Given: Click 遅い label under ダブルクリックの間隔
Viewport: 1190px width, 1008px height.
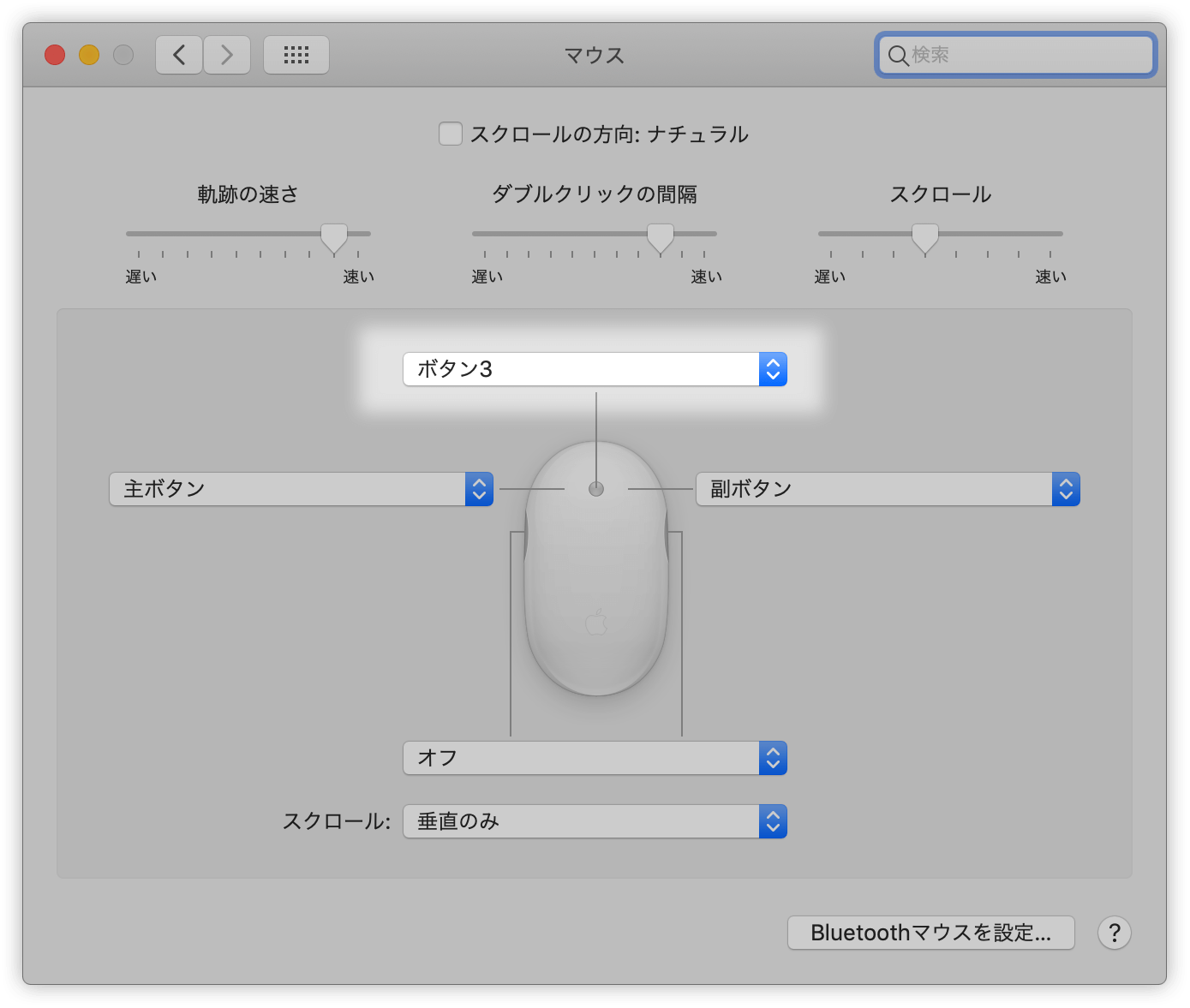Looking at the screenshot, I should click(487, 277).
